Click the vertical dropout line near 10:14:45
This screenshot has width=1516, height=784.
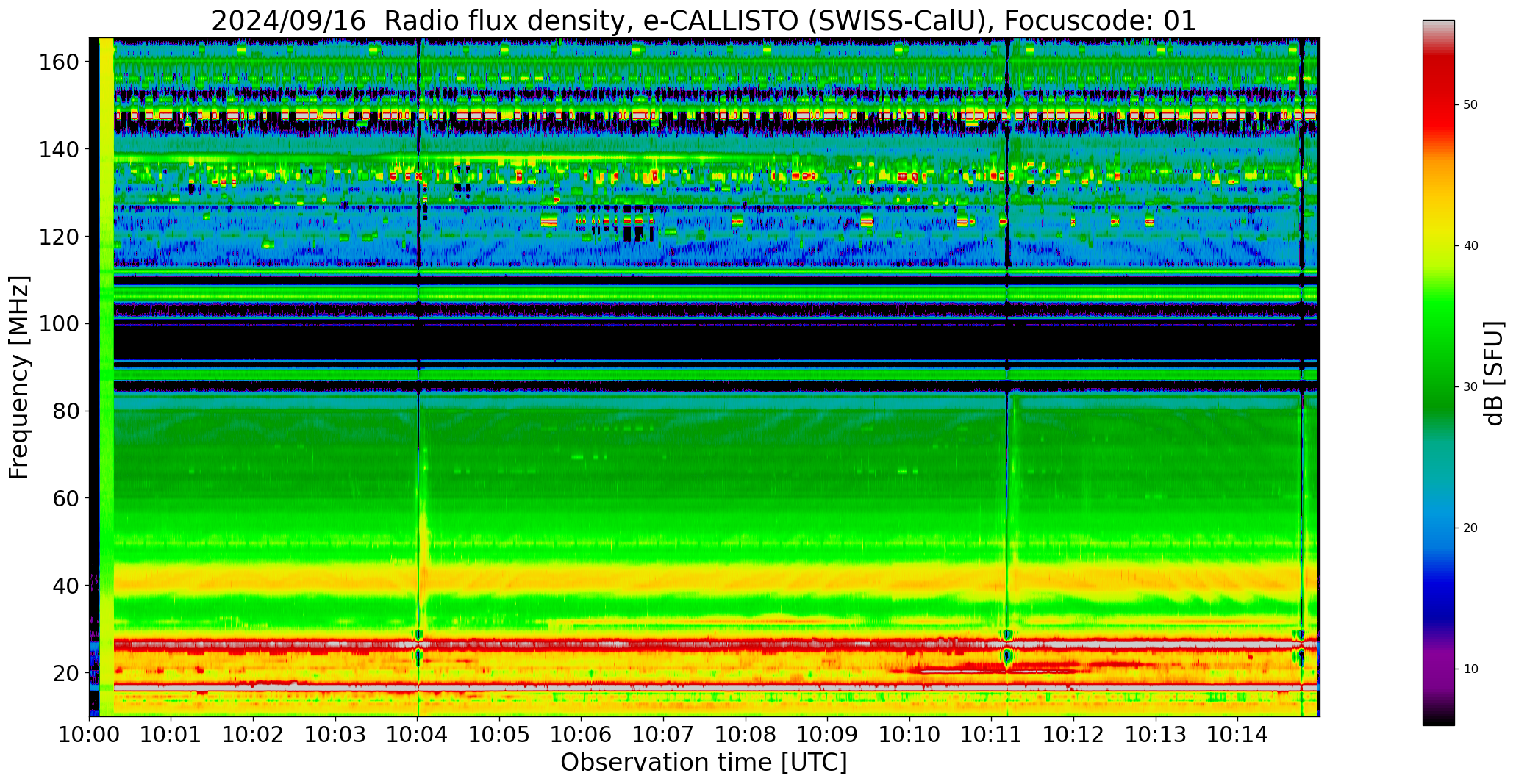tap(1301, 377)
